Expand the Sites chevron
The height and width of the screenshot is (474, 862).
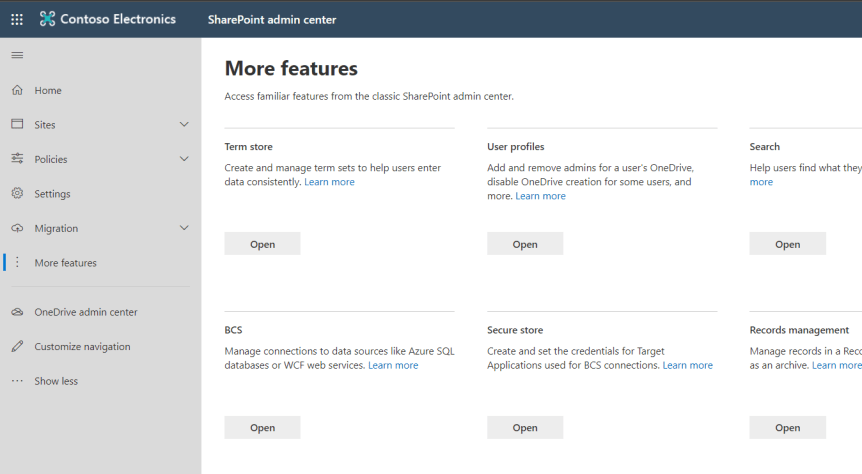coord(184,125)
